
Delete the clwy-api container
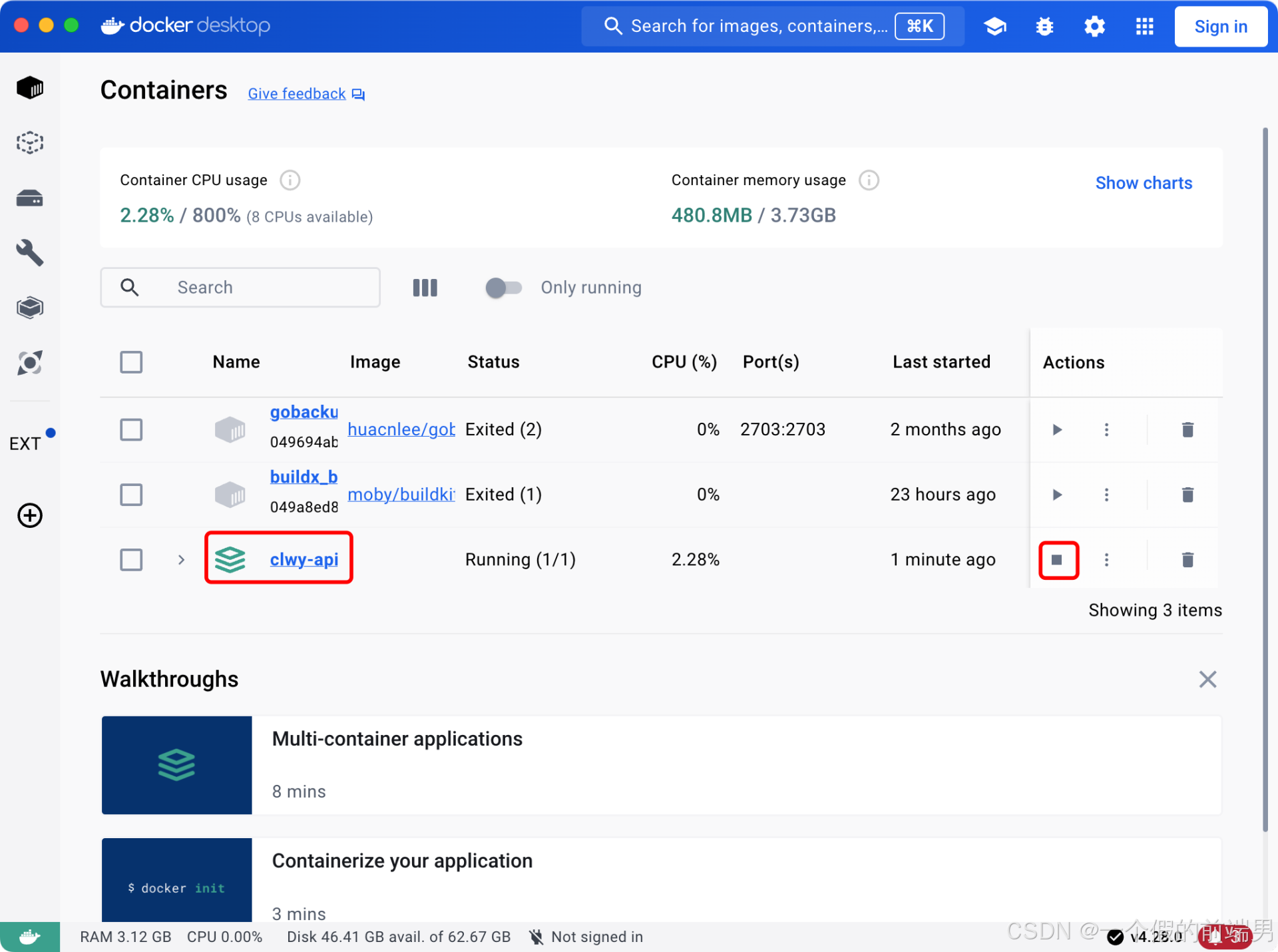pyautogui.click(x=1187, y=560)
